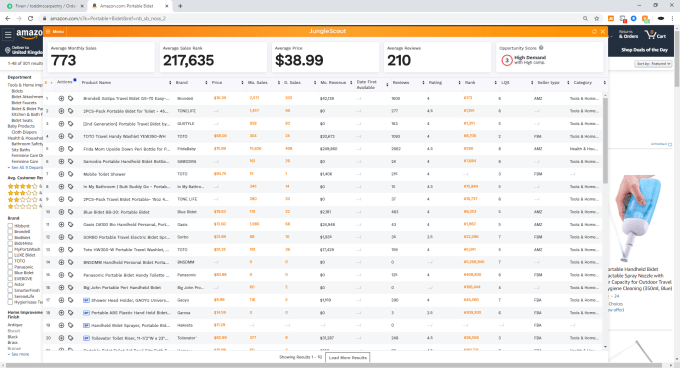Check the Blue Bidet brand filter
Screen dimensions: 680x368
10,273
